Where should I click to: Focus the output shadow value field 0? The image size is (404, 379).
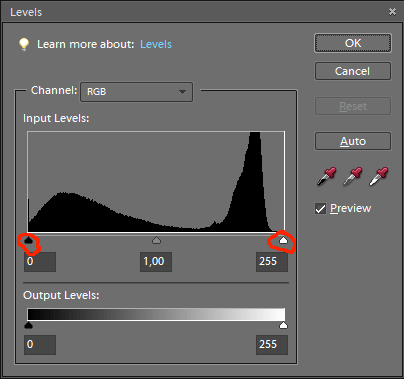tap(40, 345)
